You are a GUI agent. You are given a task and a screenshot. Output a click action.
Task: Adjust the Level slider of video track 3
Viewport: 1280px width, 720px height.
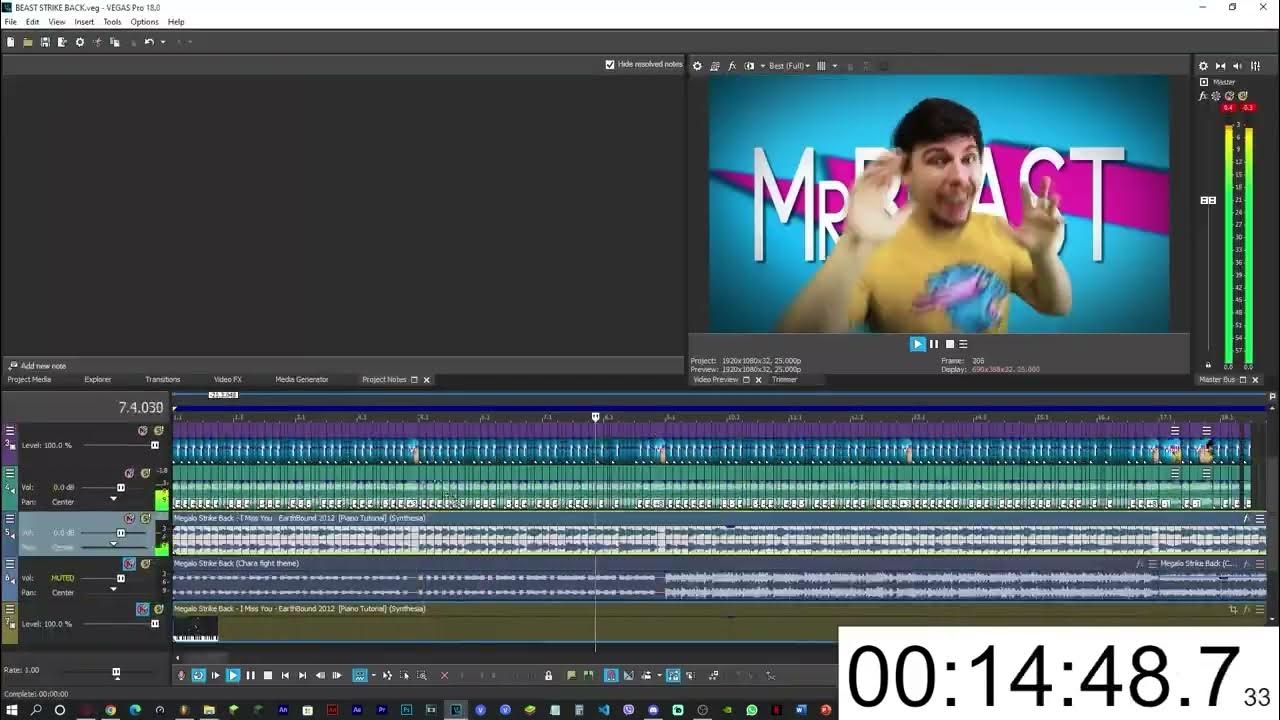pyautogui.click(x=154, y=445)
